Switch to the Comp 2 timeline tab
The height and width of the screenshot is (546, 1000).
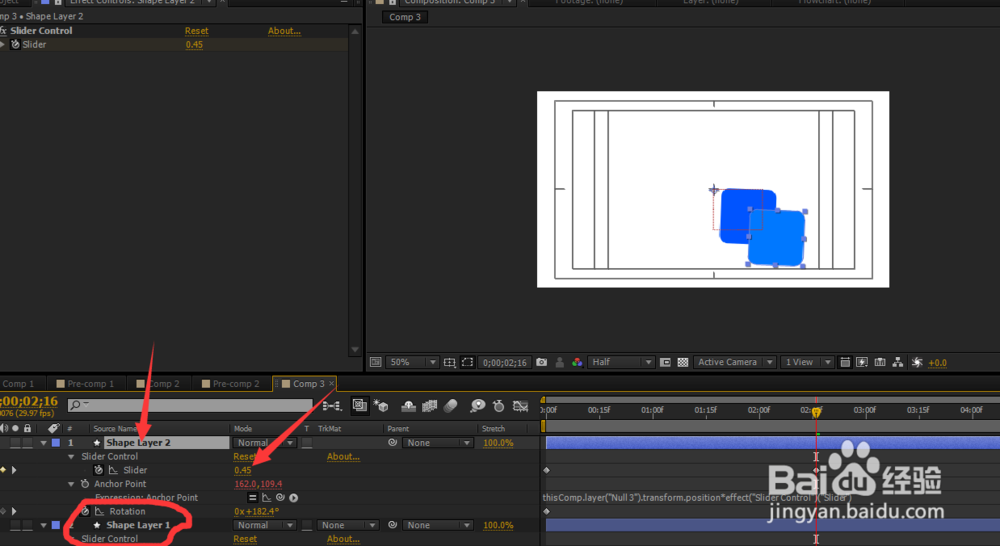point(158,384)
